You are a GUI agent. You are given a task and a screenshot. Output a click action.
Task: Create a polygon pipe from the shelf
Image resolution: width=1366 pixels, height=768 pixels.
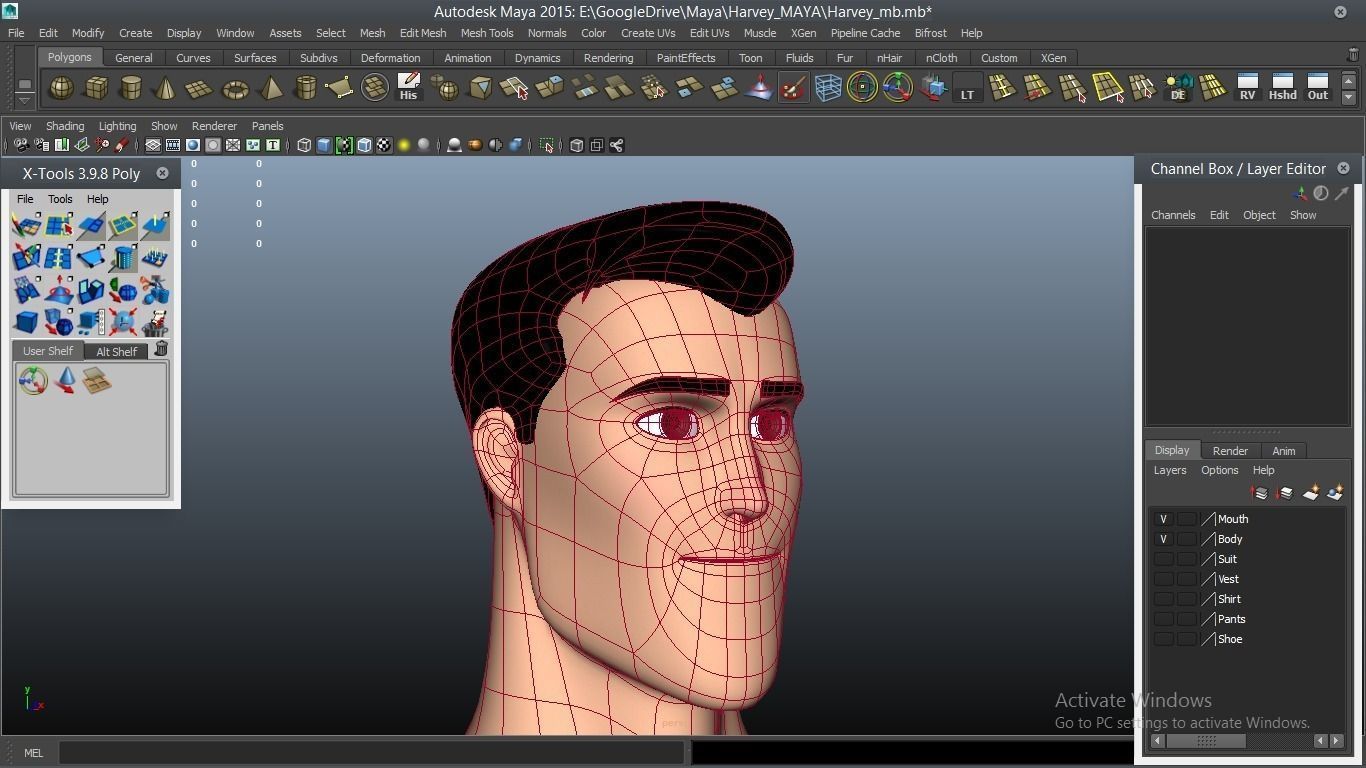coord(305,88)
